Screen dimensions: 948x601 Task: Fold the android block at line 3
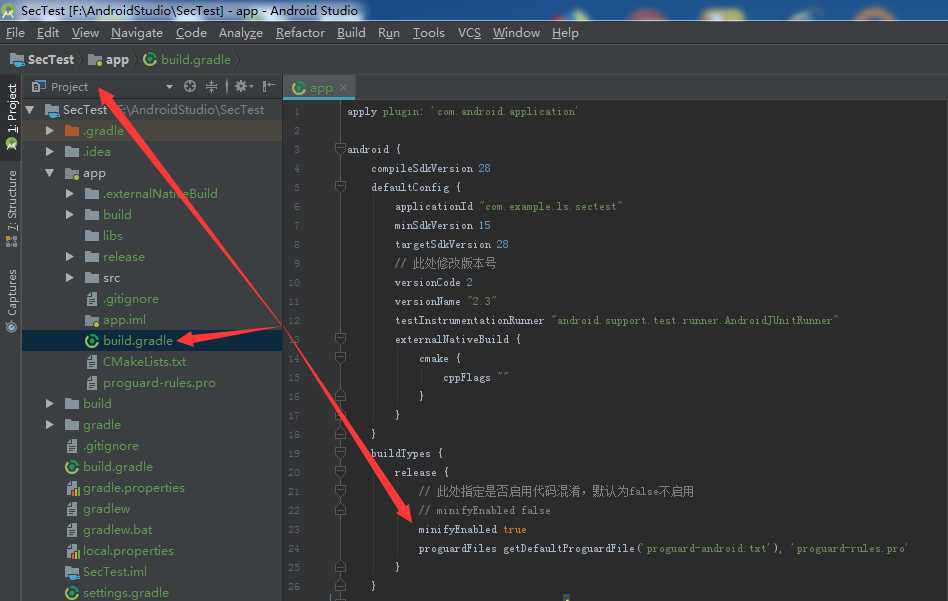click(340, 149)
